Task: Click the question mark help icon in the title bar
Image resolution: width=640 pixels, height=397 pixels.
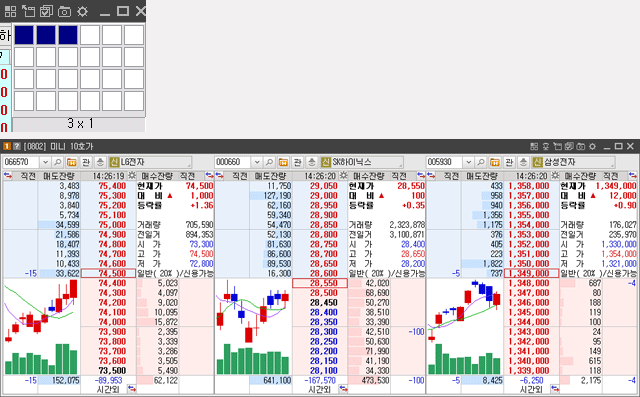Action: point(16,146)
